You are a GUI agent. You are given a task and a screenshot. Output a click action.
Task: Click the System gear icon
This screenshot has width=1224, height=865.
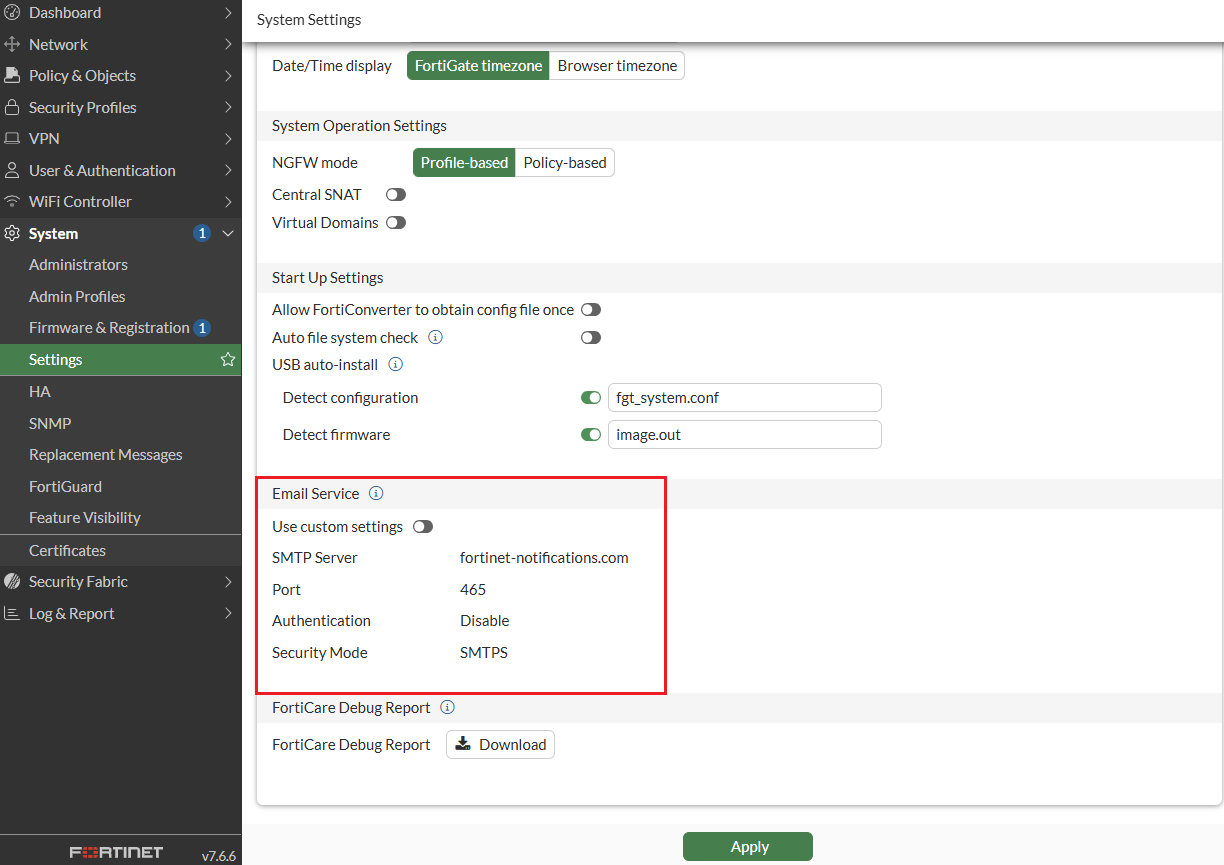[x=12, y=233]
